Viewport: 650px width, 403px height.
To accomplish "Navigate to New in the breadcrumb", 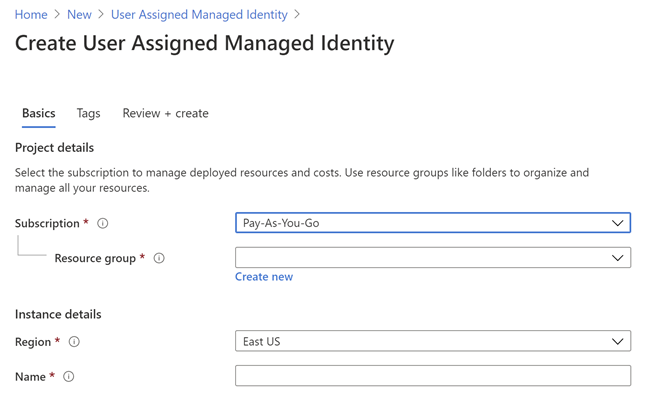I will pyautogui.click(x=79, y=15).
